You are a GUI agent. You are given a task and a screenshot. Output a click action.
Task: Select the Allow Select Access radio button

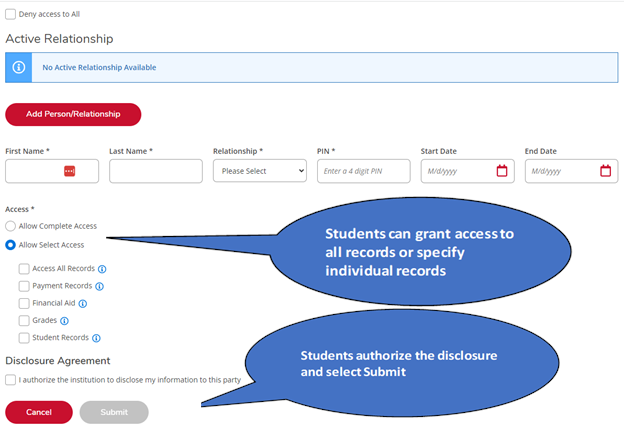click(10, 245)
